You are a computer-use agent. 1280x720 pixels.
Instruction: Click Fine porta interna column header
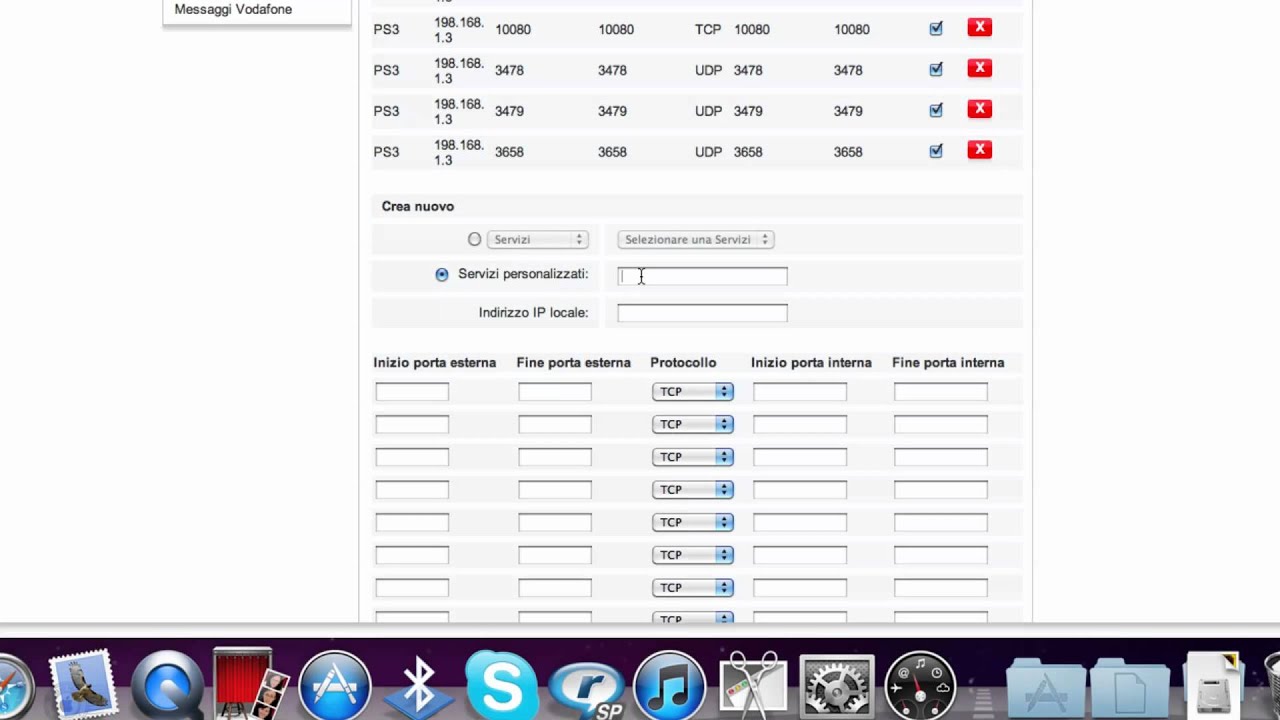coord(948,362)
